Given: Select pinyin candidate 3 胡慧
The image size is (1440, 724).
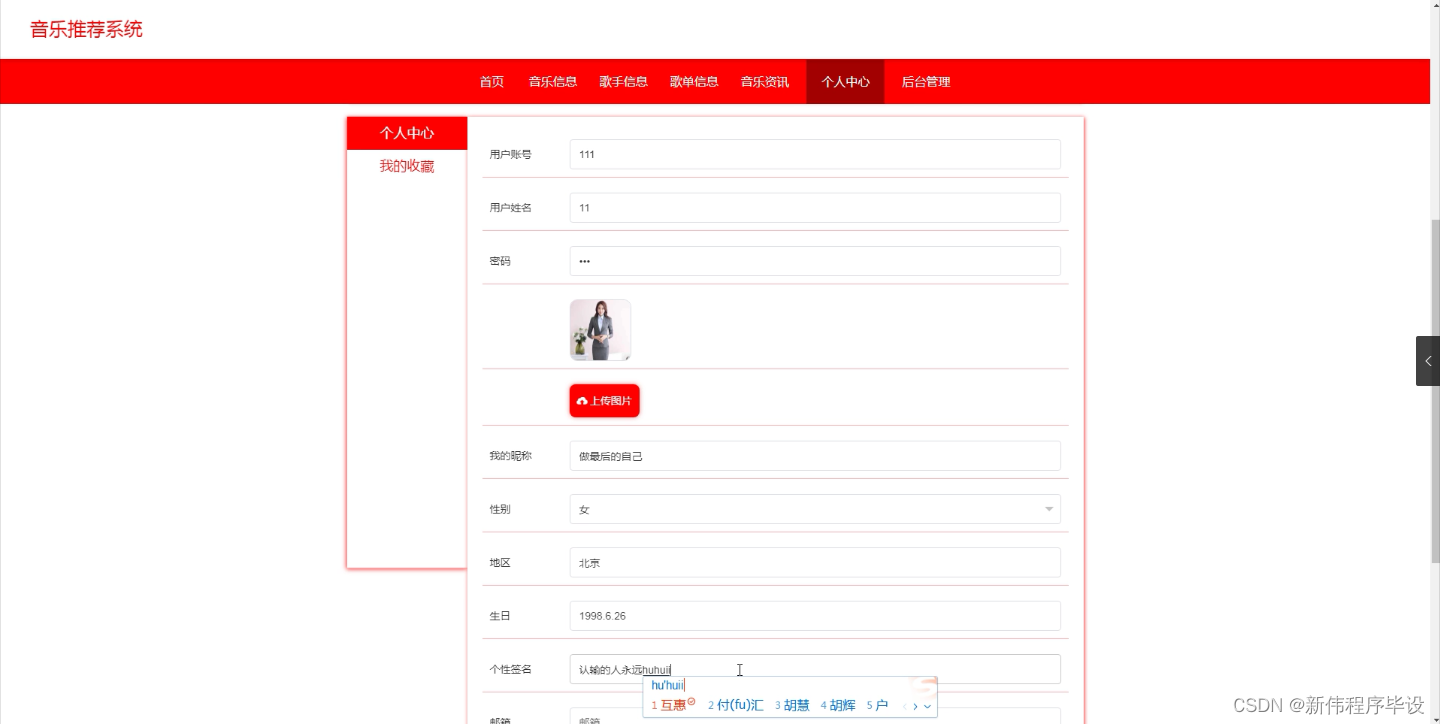Looking at the screenshot, I should tap(793, 704).
